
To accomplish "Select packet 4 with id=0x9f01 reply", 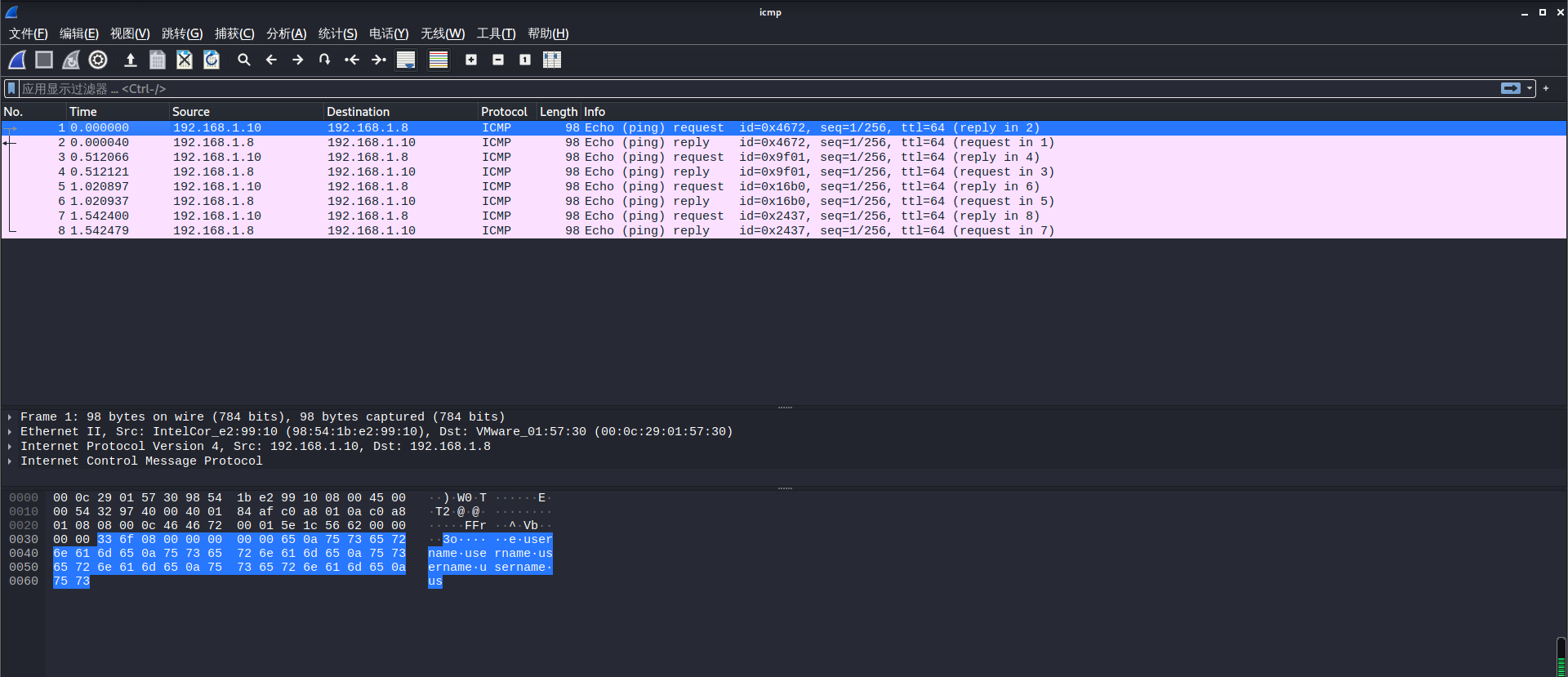I will 783,172.
